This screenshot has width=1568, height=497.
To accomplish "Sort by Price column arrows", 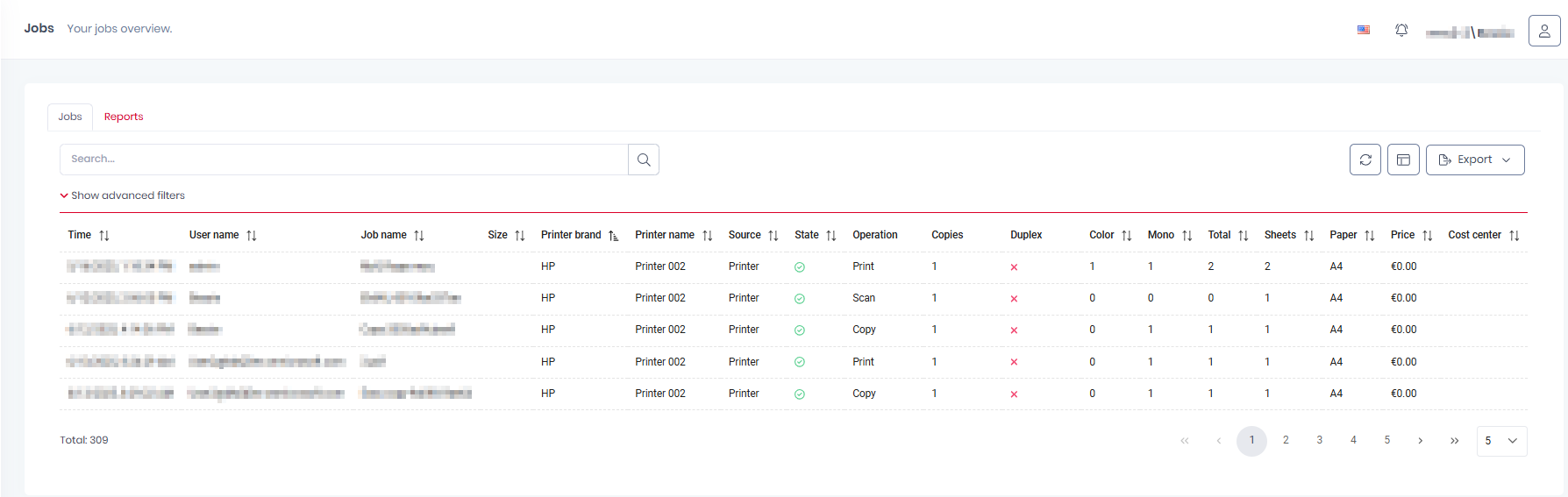I will point(1428,235).
